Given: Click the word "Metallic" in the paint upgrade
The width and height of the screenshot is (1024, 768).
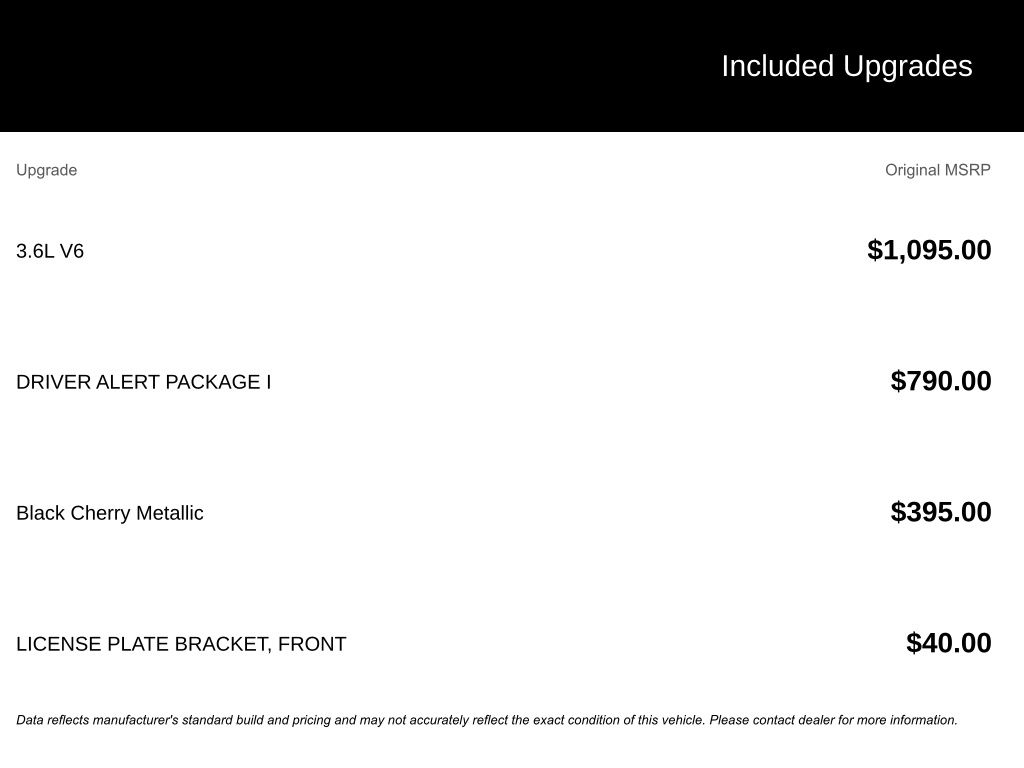Looking at the screenshot, I should click(169, 513).
